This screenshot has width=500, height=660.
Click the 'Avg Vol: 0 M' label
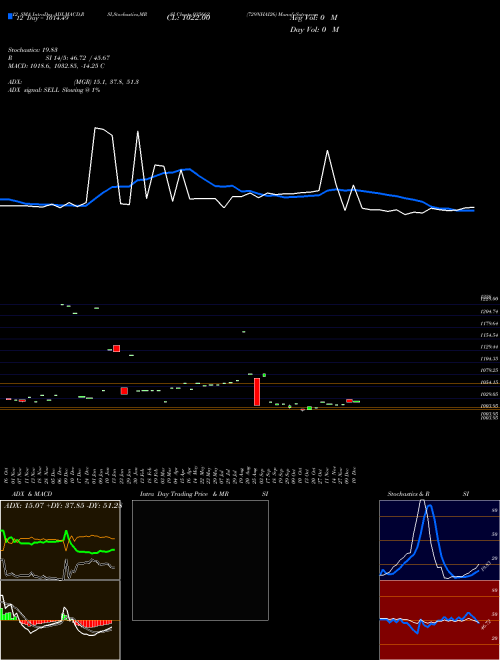click(314, 18)
